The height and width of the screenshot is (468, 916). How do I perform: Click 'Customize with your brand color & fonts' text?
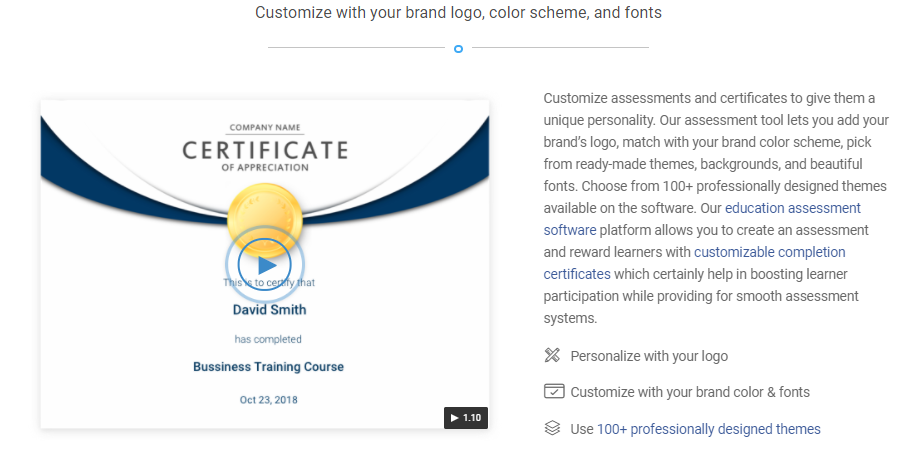pyautogui.click(x=690, y=392)
